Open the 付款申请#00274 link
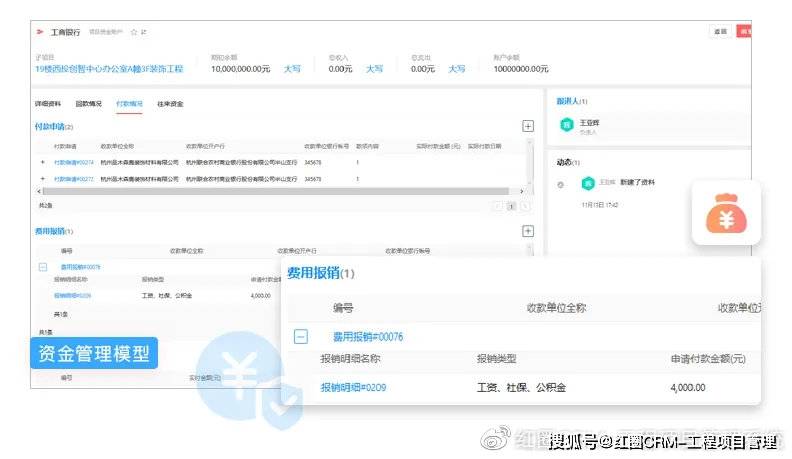The height and width of the screenshot is (459, 792). click(74, 163)
